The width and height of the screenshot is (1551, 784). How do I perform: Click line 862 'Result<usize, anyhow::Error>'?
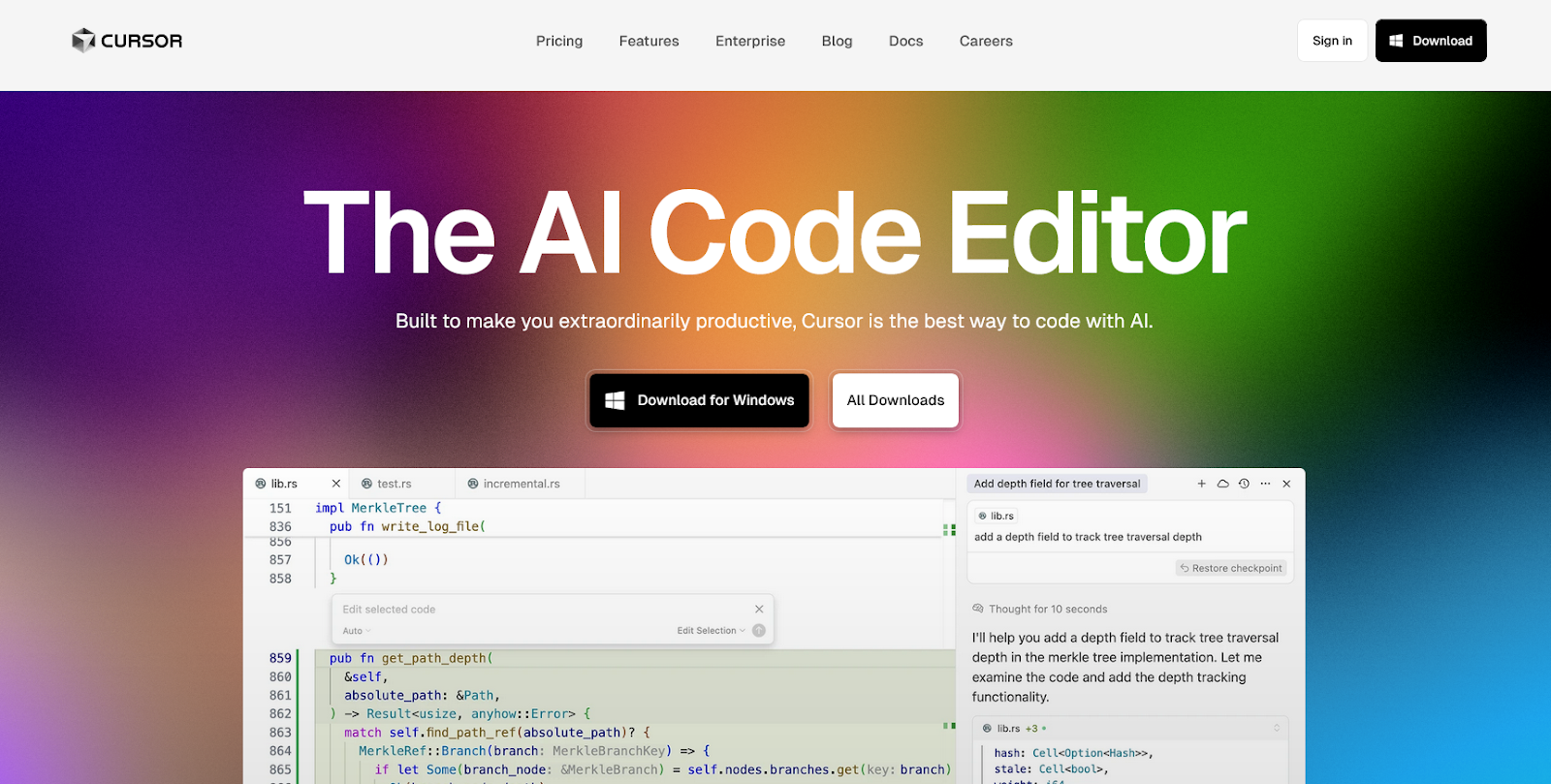click(471, 713)
